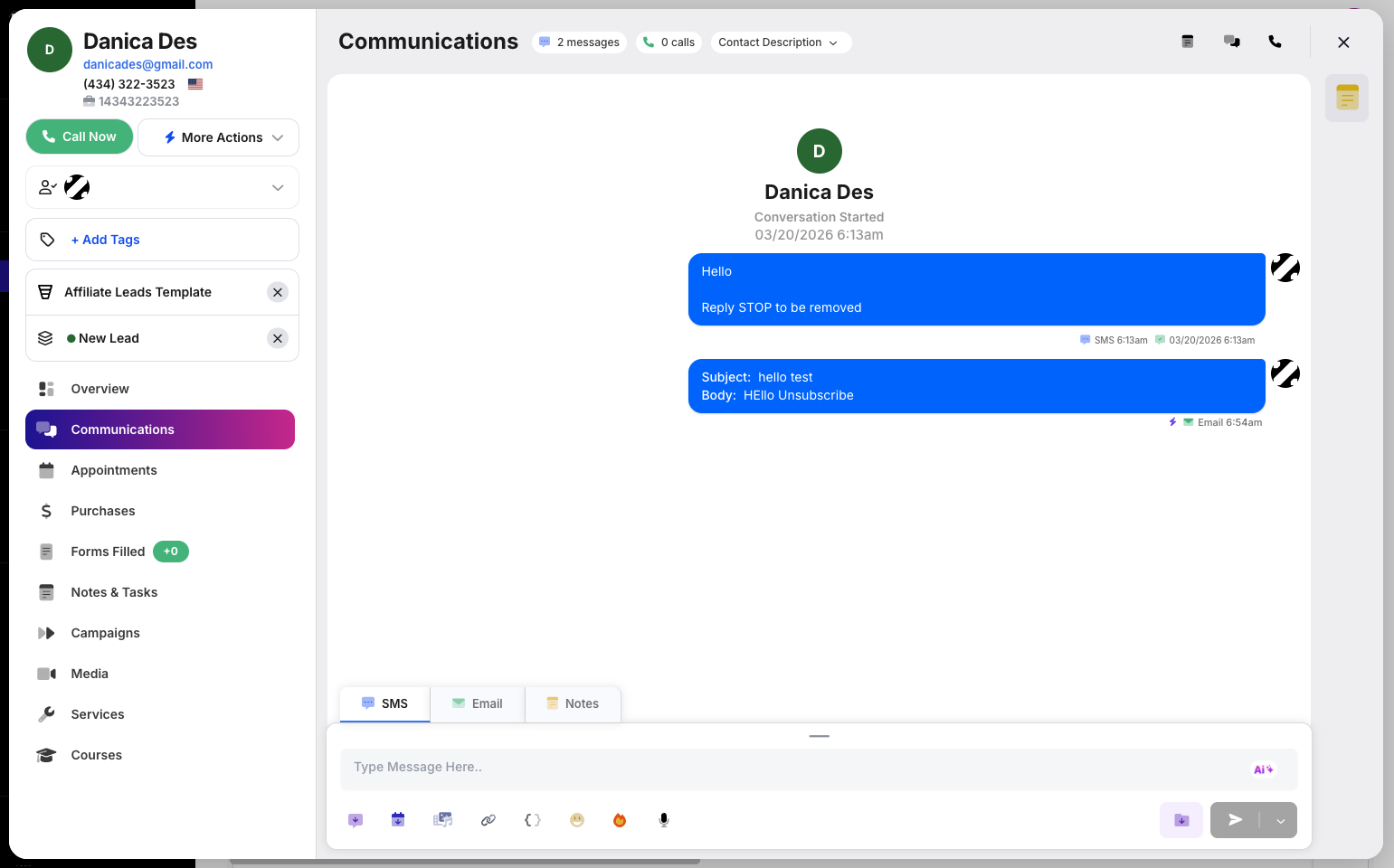Click the purple folder download icon
The width and height of the screenshot is (1394, 868).
click(x=1181, y=820)
